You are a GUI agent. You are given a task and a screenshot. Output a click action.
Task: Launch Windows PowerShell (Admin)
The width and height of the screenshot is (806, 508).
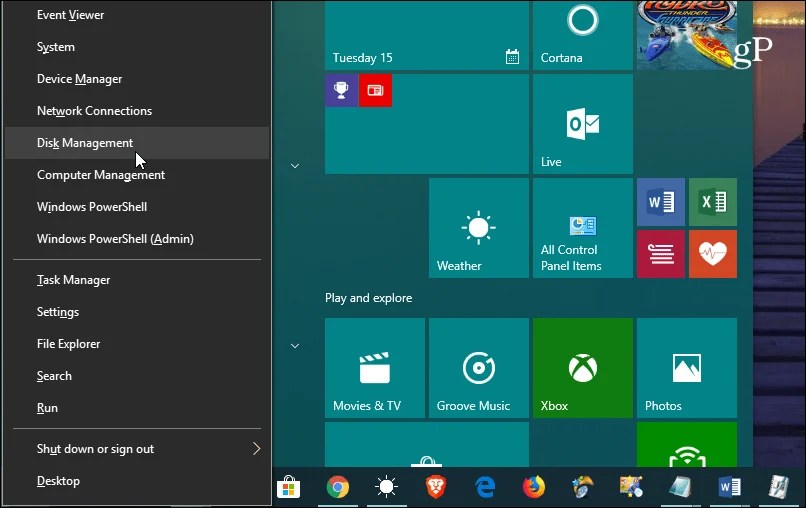point(137,239)
